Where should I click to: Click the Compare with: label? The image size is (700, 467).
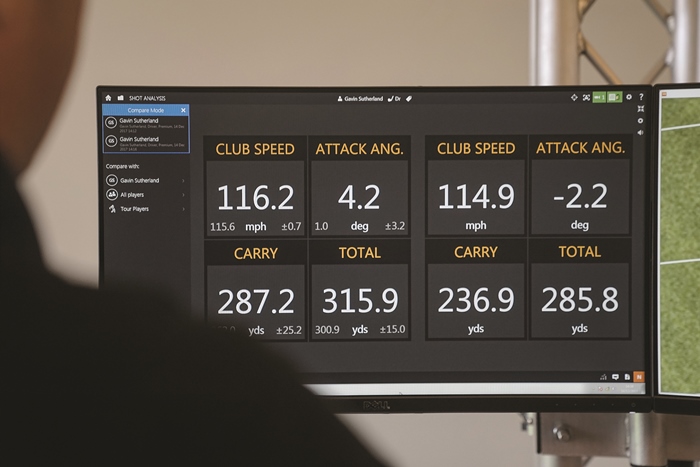122,166
